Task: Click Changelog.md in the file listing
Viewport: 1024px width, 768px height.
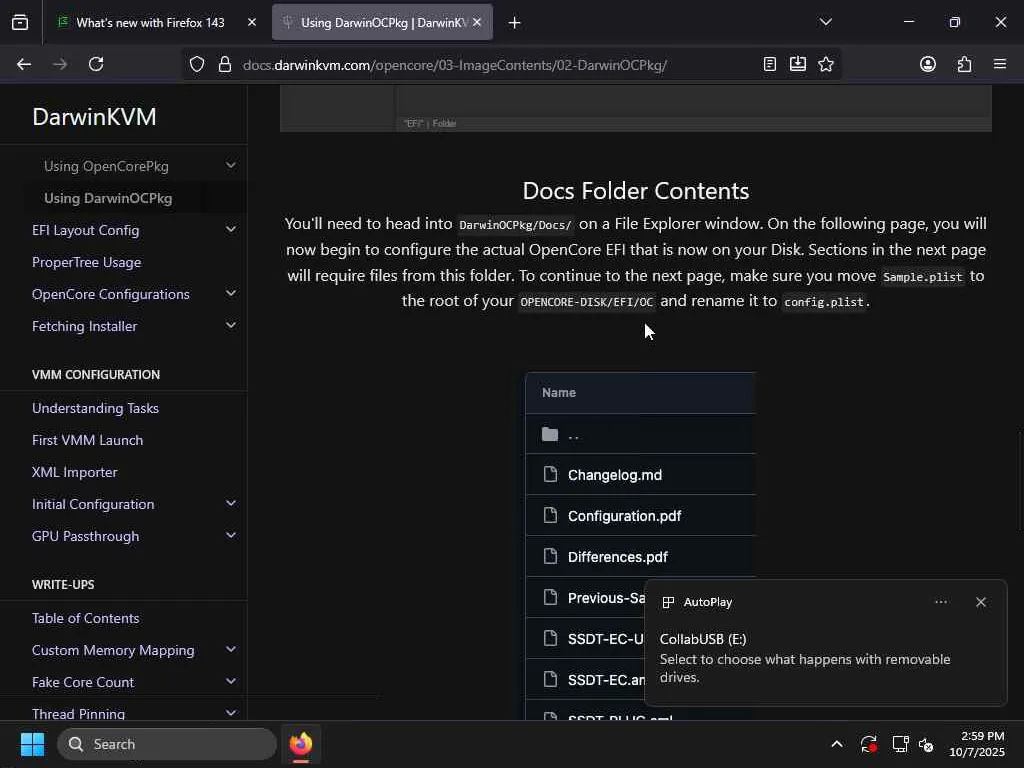Action: pyautogui.click(x=615, y=475)
